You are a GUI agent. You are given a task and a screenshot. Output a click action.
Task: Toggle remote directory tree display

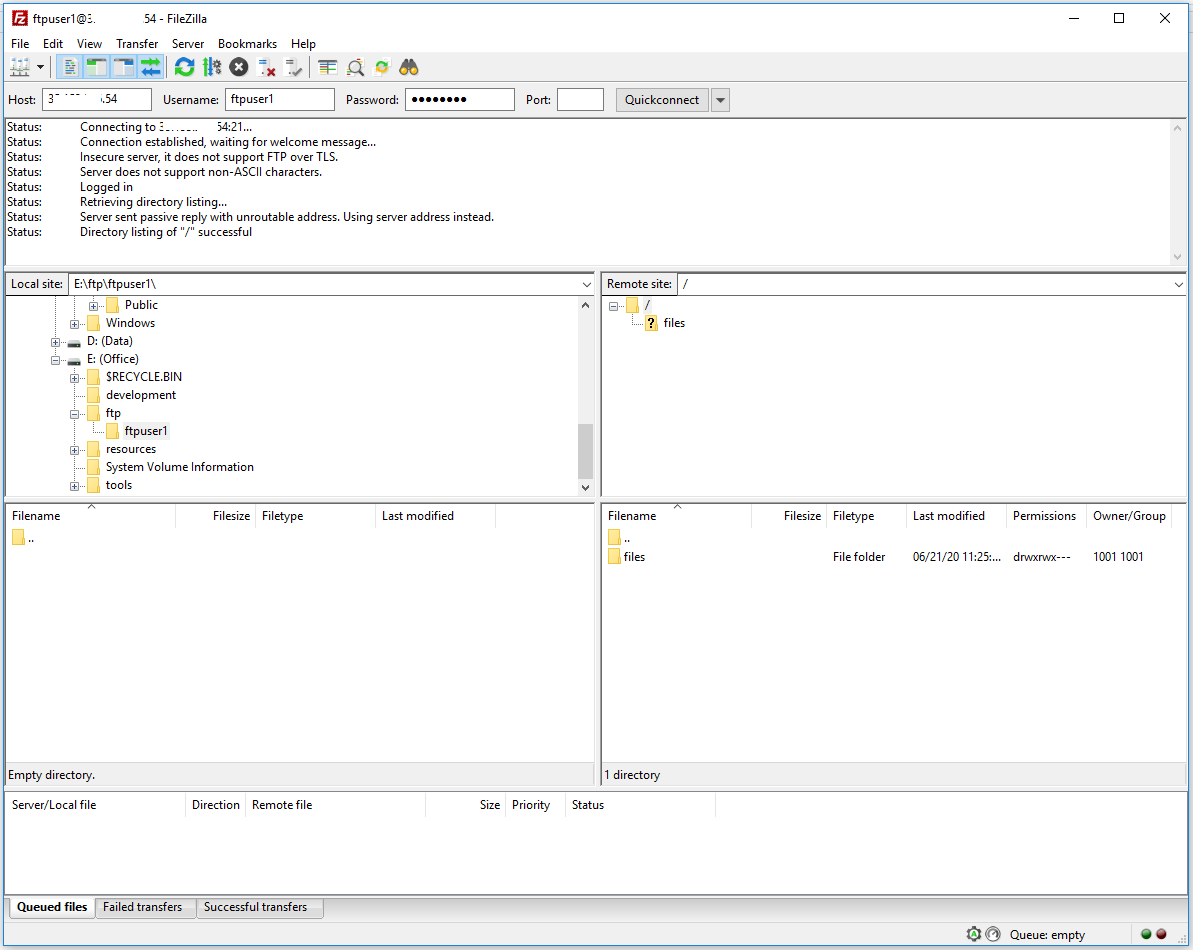click(x=123, y=68)
